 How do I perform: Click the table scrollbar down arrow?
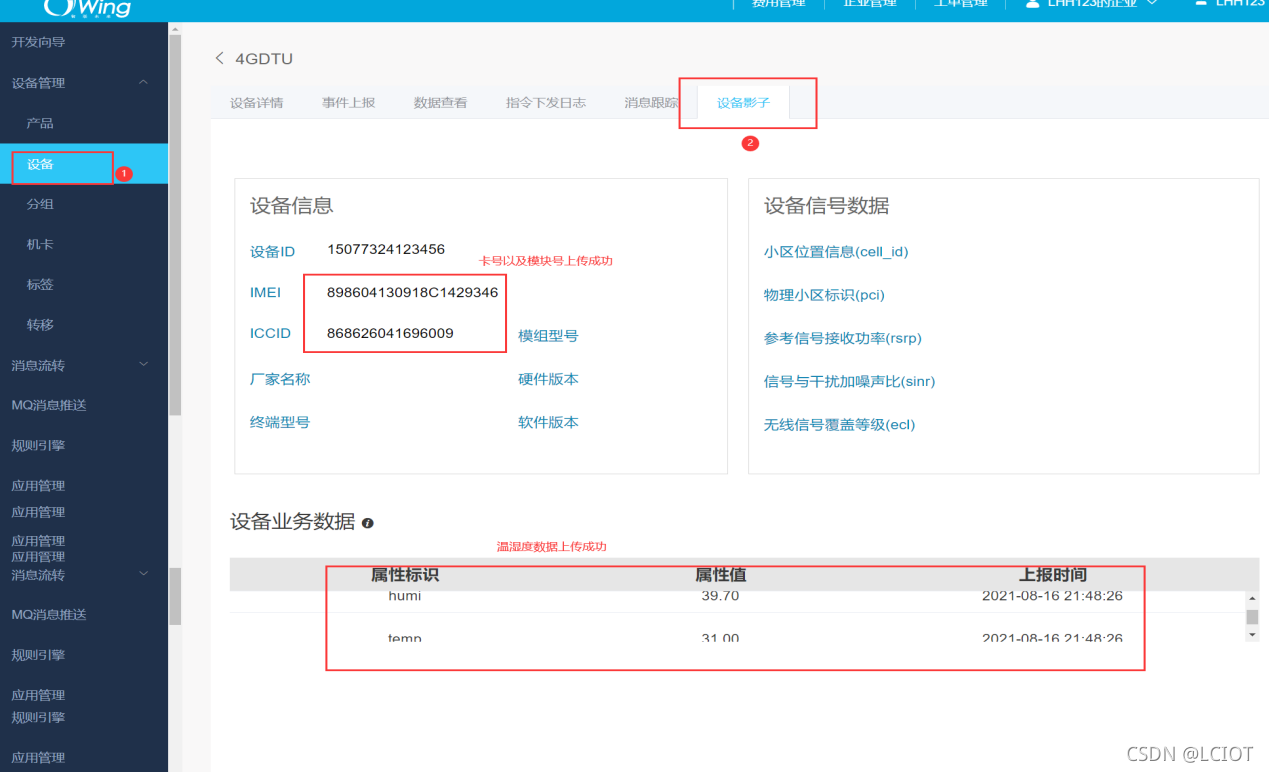point(1252,634)
